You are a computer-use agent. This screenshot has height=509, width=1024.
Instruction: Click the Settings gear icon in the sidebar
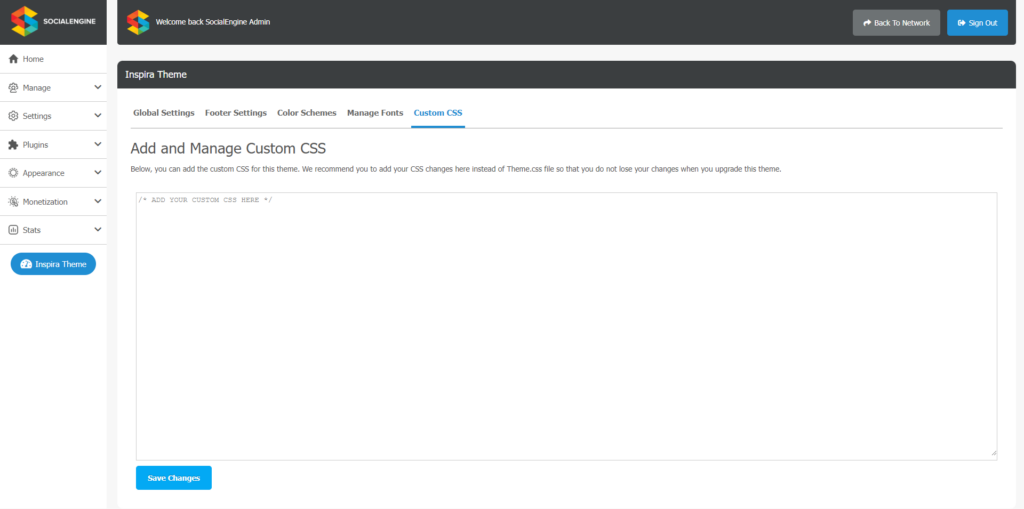(12, 116)
